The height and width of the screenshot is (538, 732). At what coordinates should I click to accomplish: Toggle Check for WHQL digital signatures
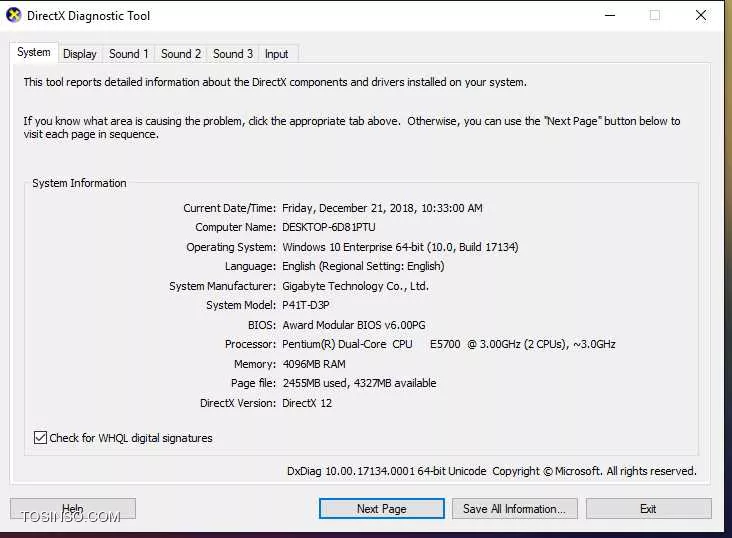123,438
